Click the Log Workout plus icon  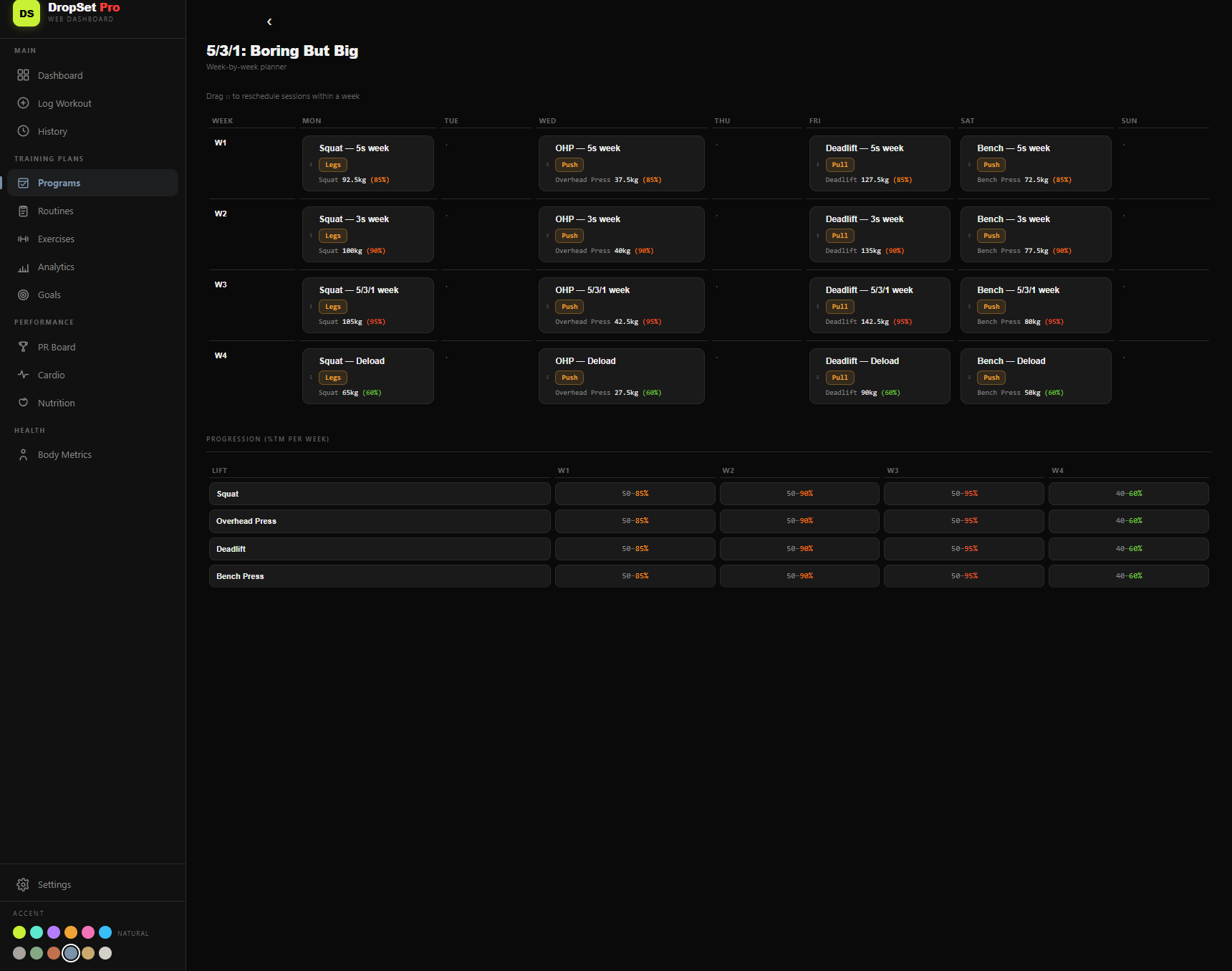(23, 103)
